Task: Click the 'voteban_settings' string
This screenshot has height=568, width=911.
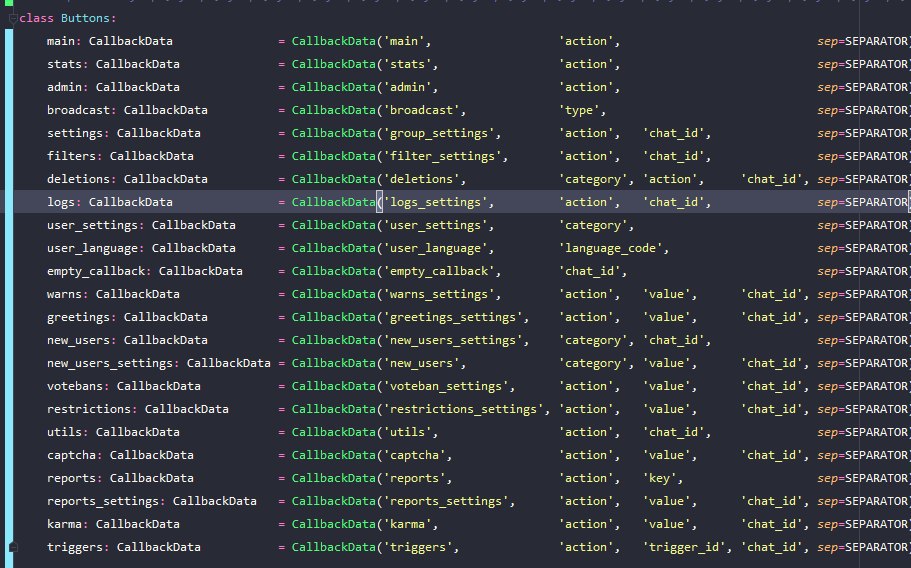Action: [446, 386]
